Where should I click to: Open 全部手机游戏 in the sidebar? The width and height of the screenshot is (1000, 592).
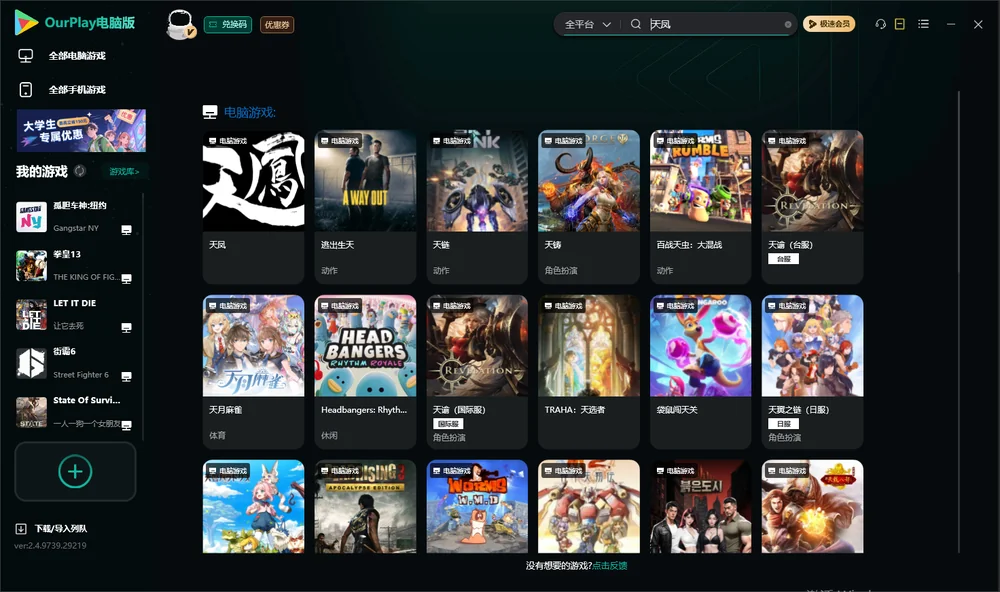[x=77, y=90]
